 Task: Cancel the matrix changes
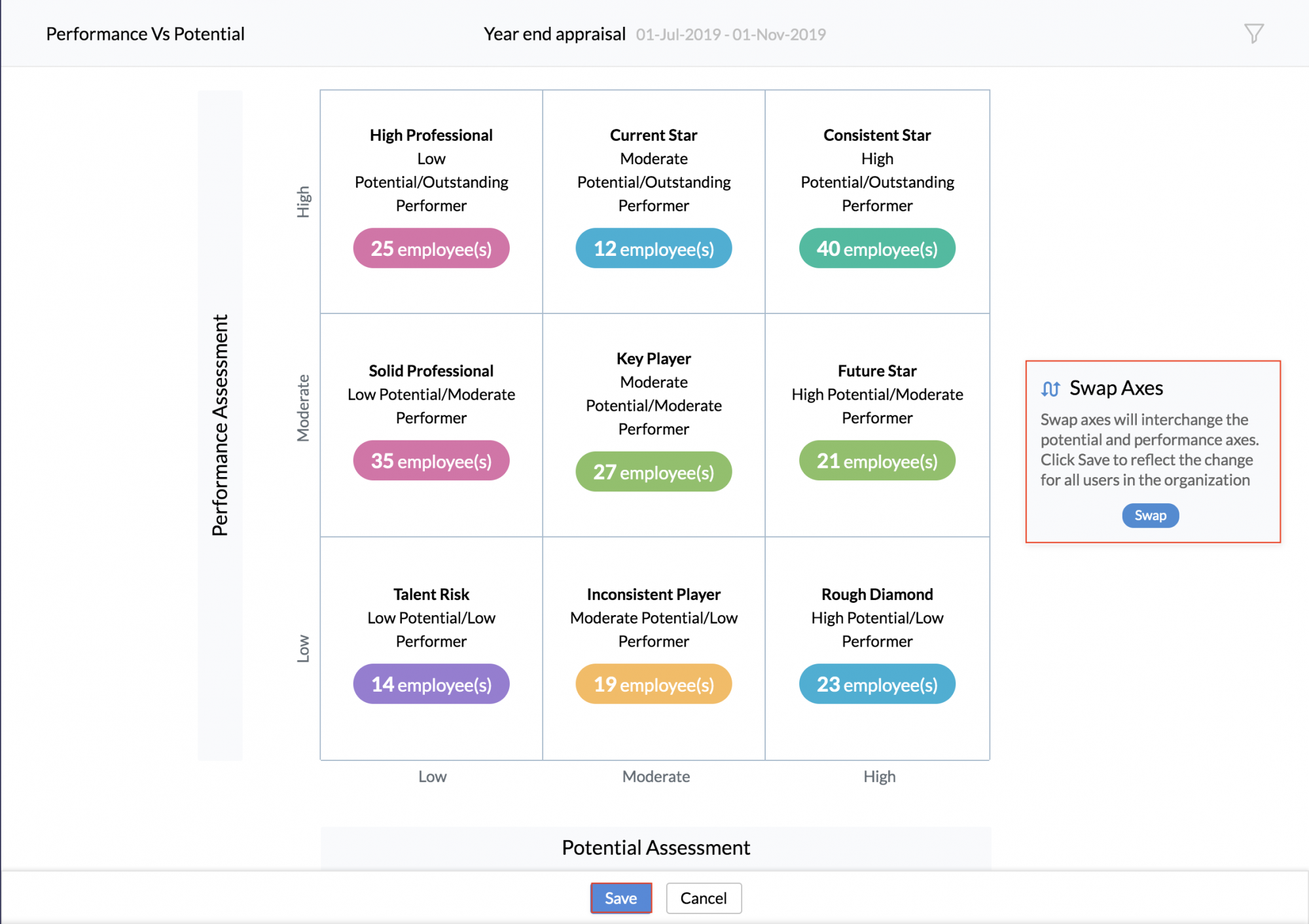(x=703, y=898)
